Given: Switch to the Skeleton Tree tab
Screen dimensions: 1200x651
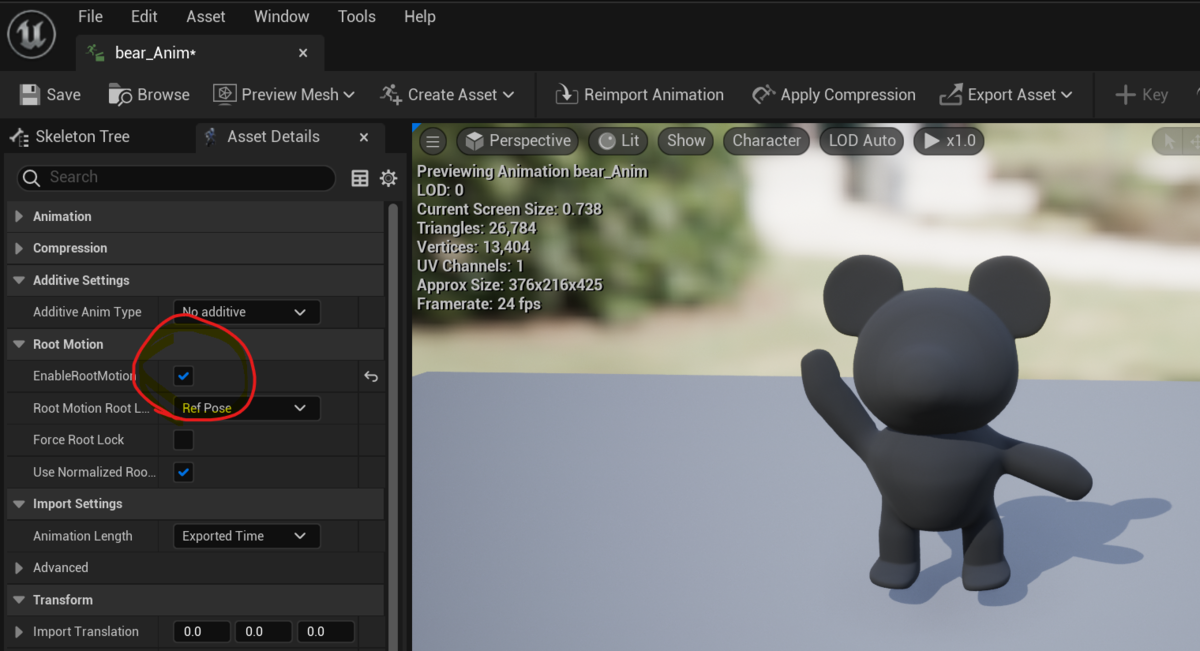Looking at the screenshot, I should (x=70, y=137).
